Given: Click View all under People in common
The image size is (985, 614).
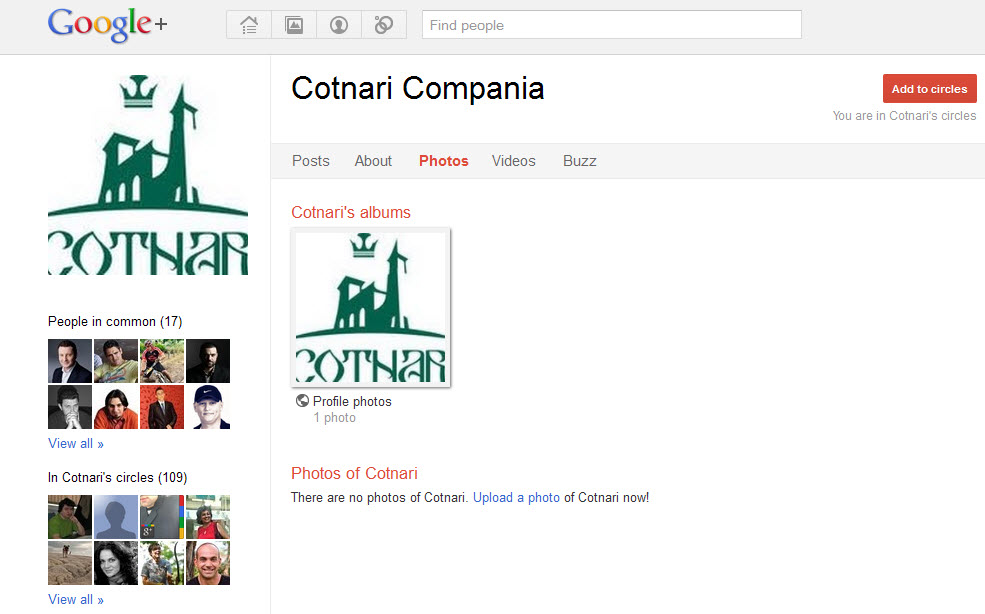Looking at the screenshot, I should tap(76, 443).
